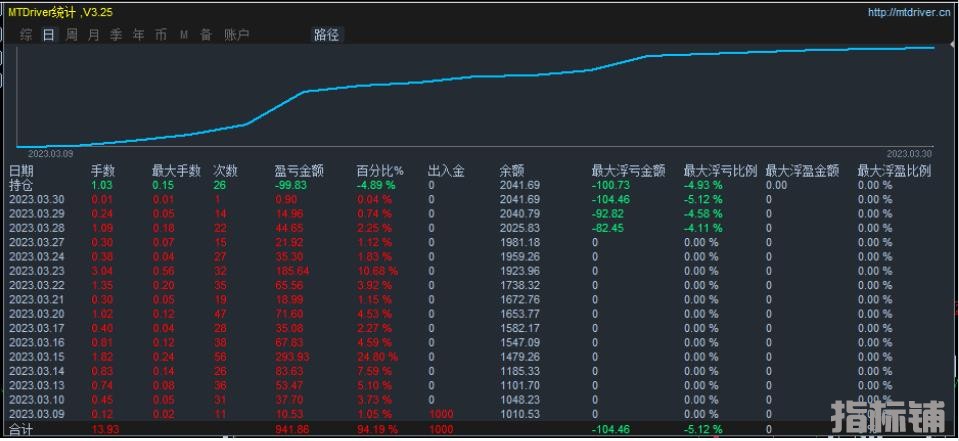The image size is (959, 441).
Task: Click the blue equity curve line
Action: tap(477, 76)
